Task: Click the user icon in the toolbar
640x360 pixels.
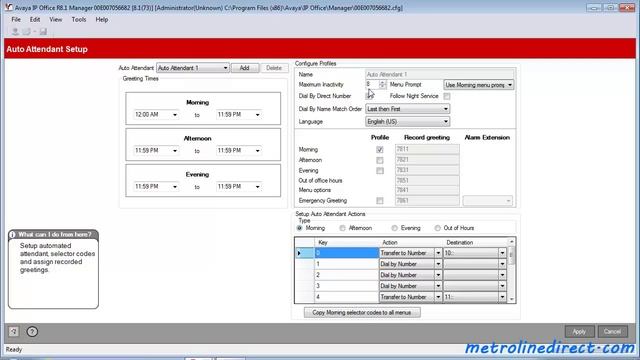Action: pos(15,31)
